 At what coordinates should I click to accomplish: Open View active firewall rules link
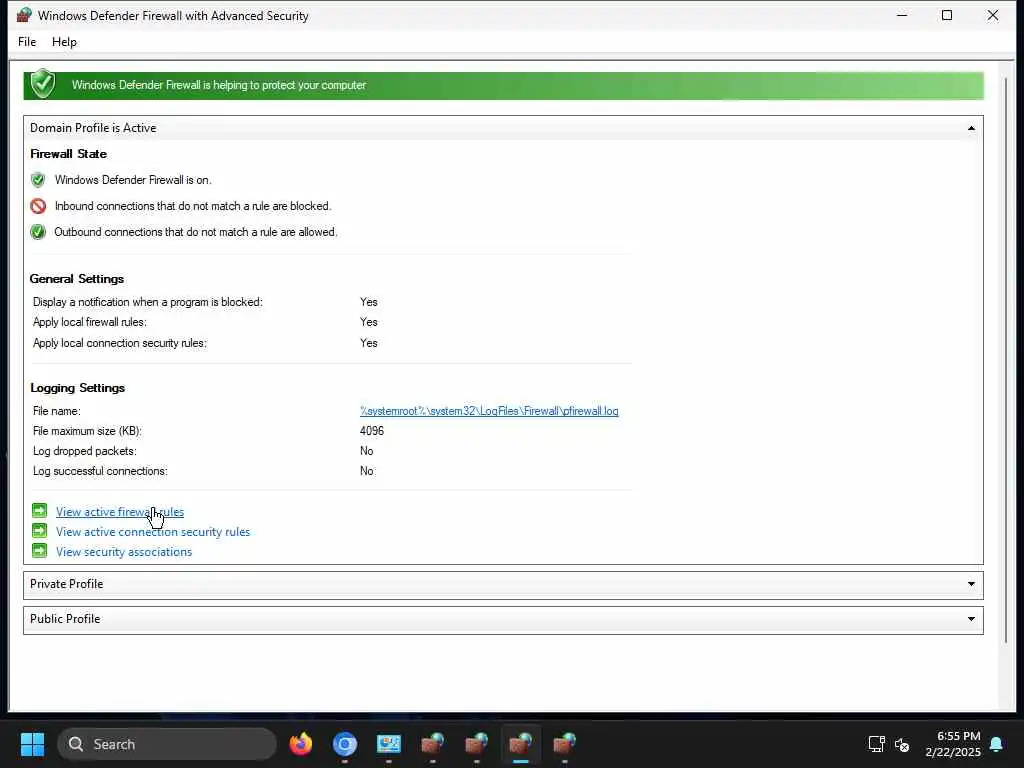click(120, 512)
